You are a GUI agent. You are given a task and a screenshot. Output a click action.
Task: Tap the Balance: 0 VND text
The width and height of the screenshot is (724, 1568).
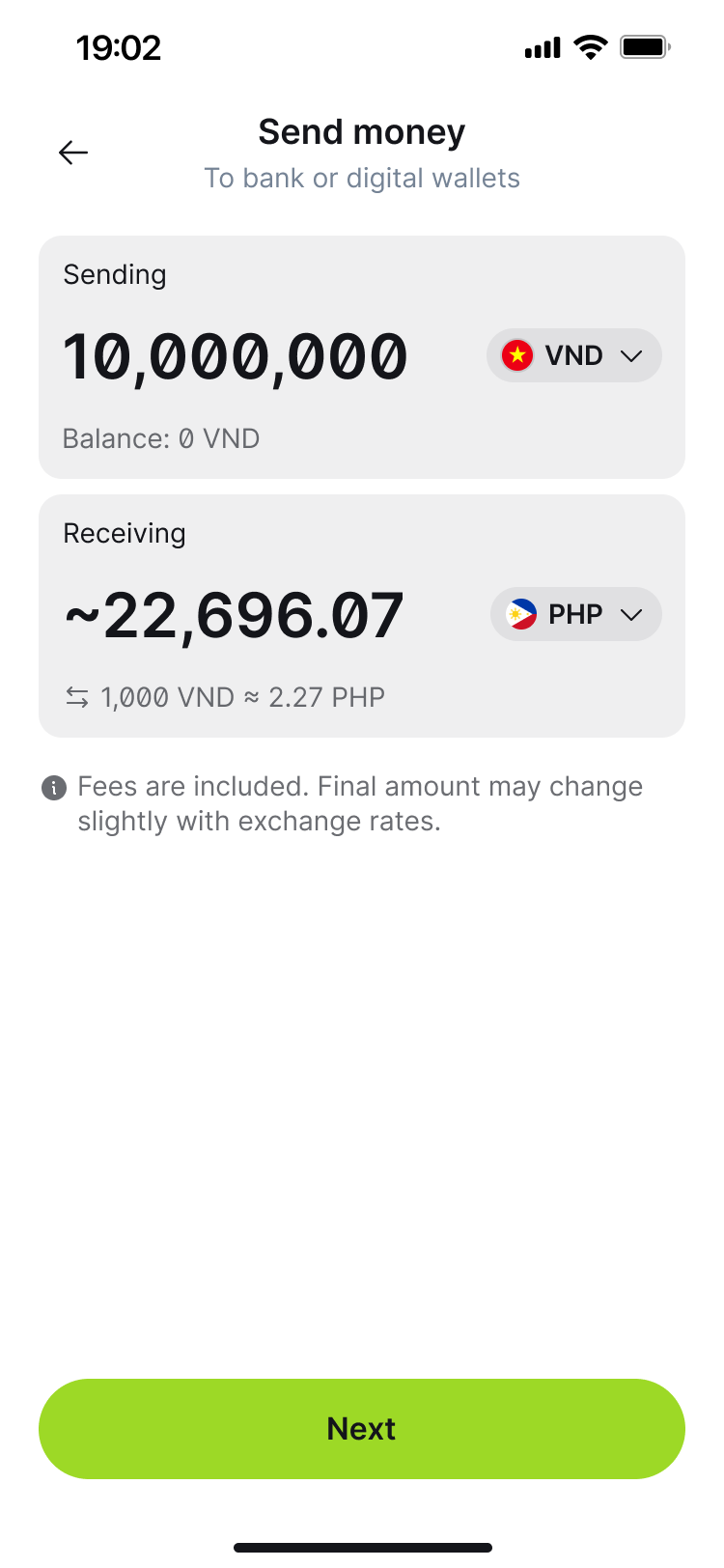pyautogui.click(x=161, y=438)
